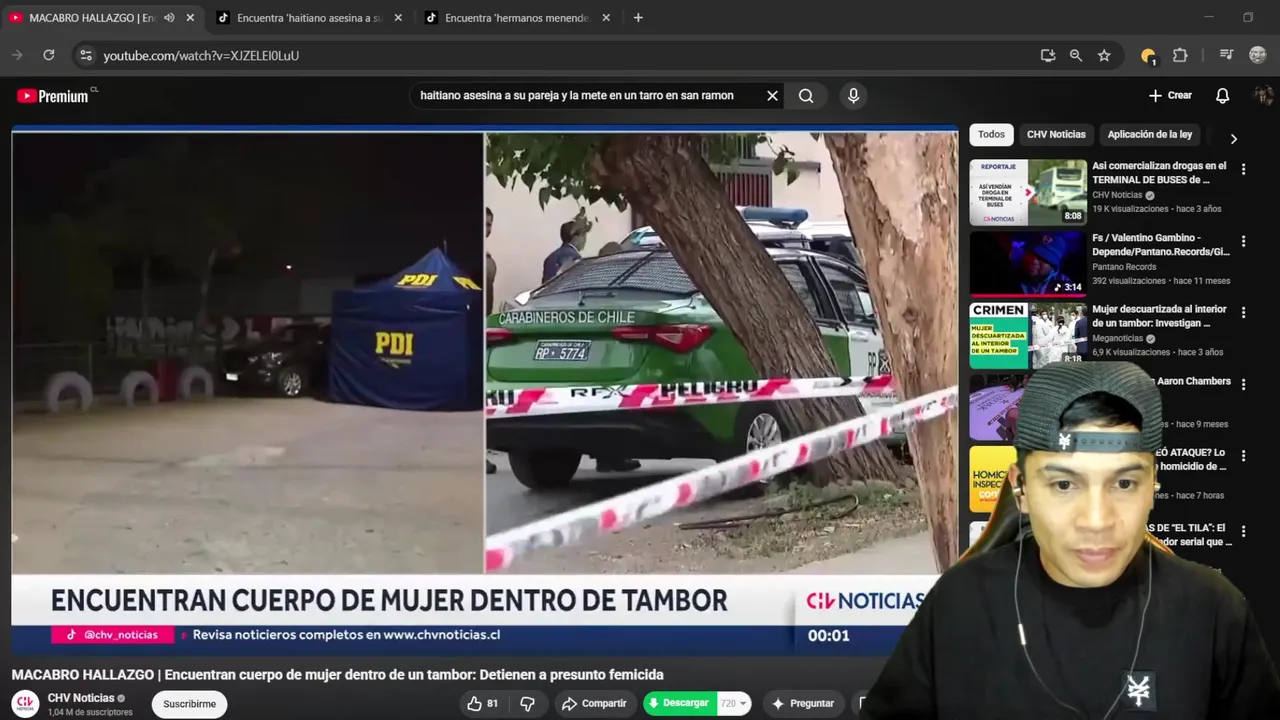Dislike the video
Viewport: 1280px width, 720px height.
pos(528,704)
